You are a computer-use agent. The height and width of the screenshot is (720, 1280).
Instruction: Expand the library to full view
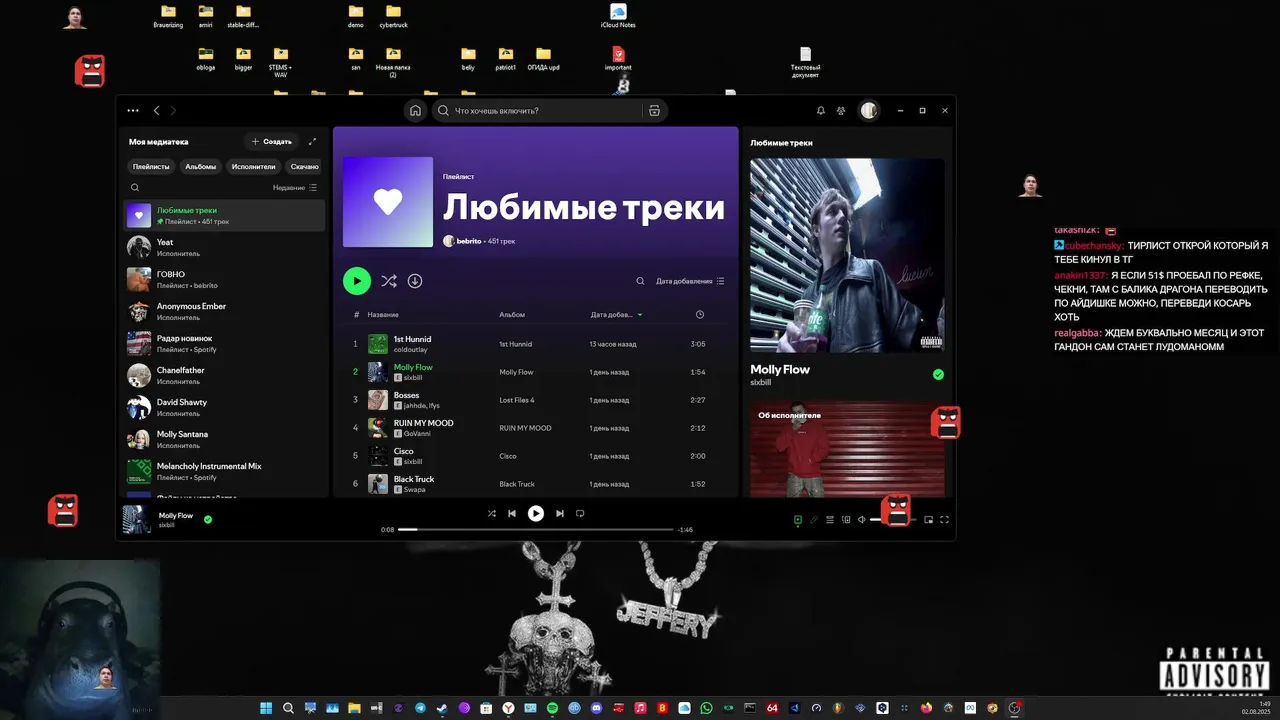click(312, 142)
